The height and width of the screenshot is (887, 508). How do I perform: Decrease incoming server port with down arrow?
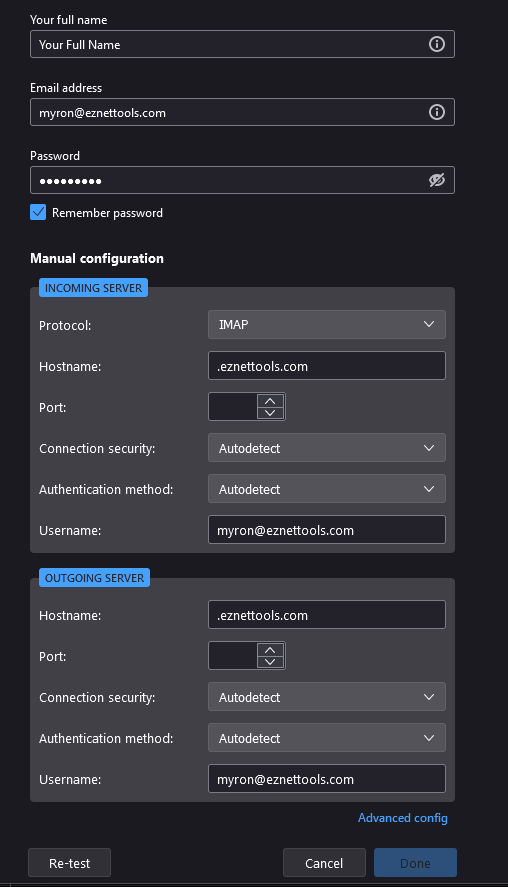coord(270,412)
